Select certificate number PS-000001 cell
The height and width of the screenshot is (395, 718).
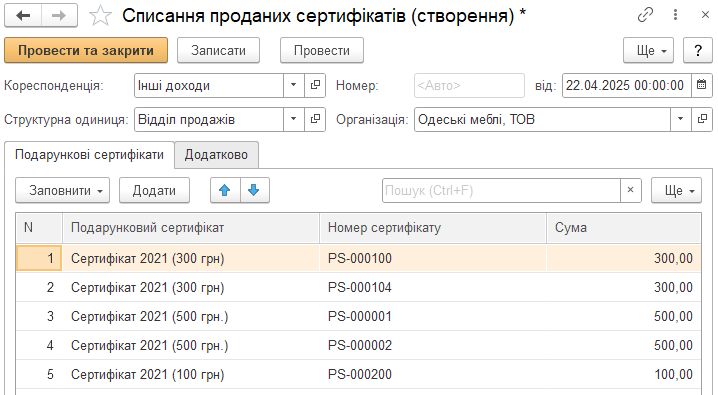pos(433,316)
